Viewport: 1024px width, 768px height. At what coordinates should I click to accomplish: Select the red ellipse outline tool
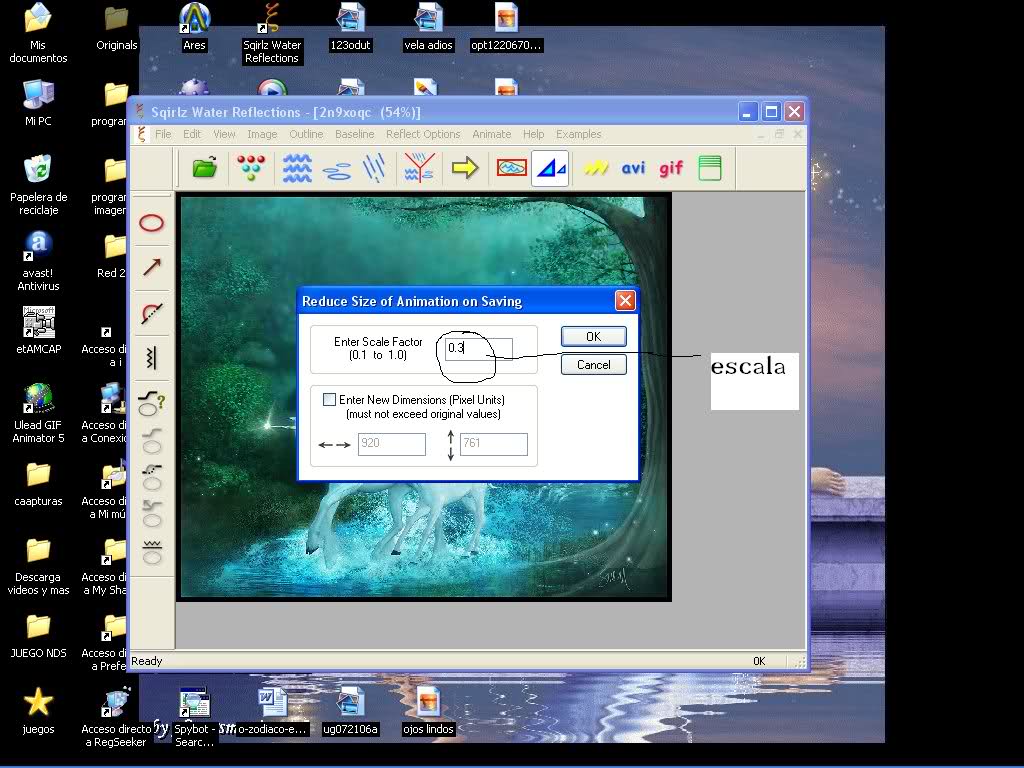152,223
